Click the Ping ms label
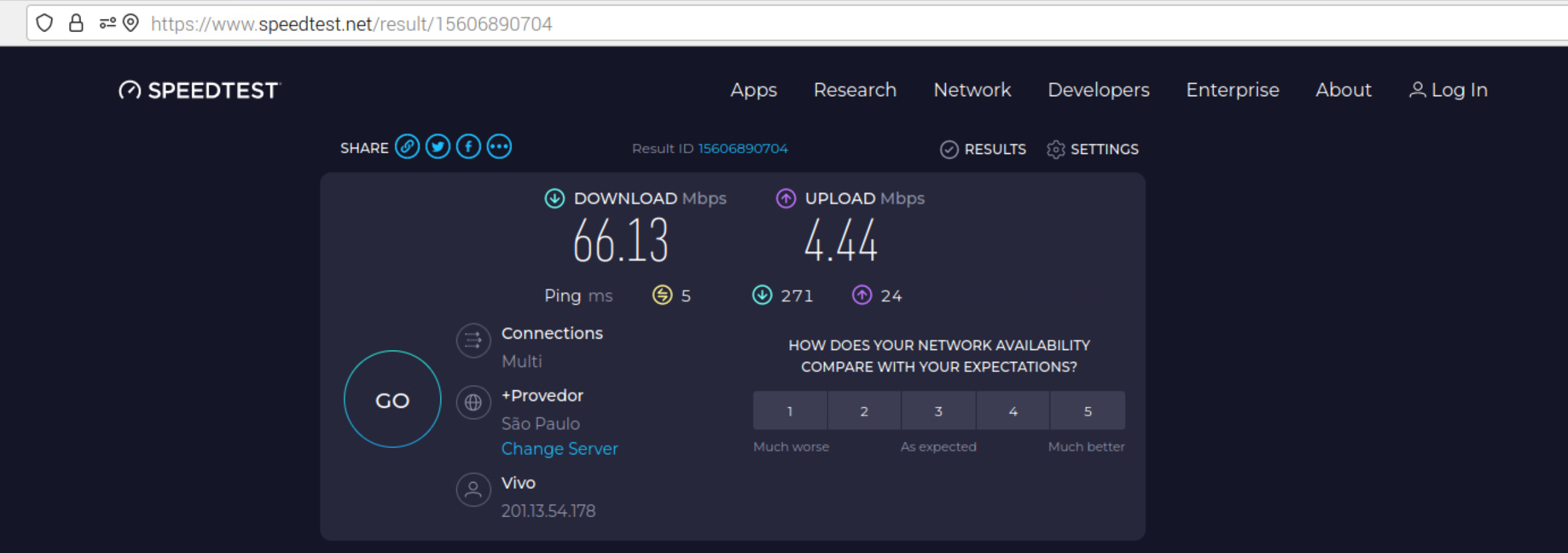Viewport: 1568px width, 553px height. point(578,296)
